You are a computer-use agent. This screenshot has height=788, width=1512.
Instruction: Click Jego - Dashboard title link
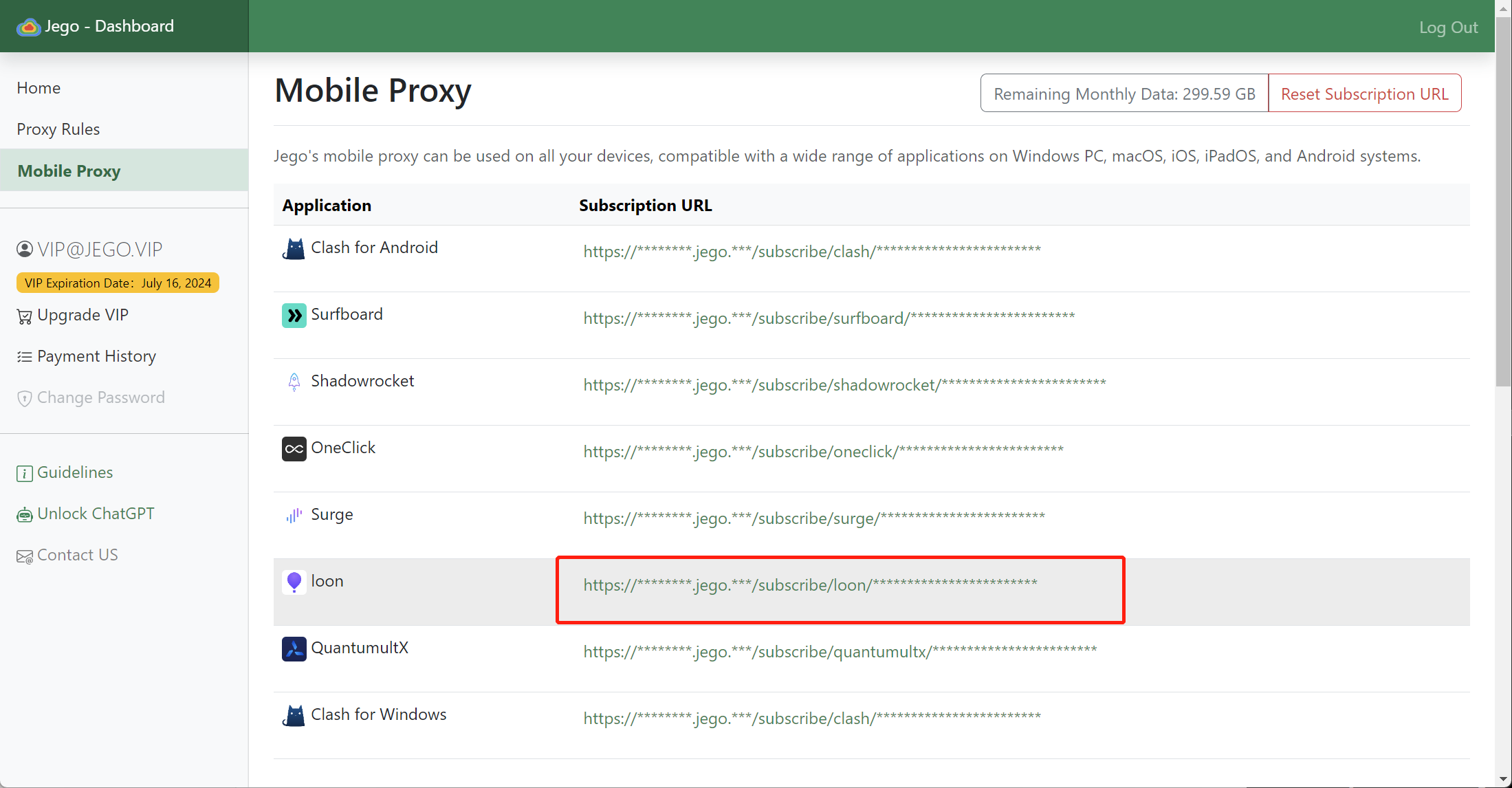coord(109,26)
